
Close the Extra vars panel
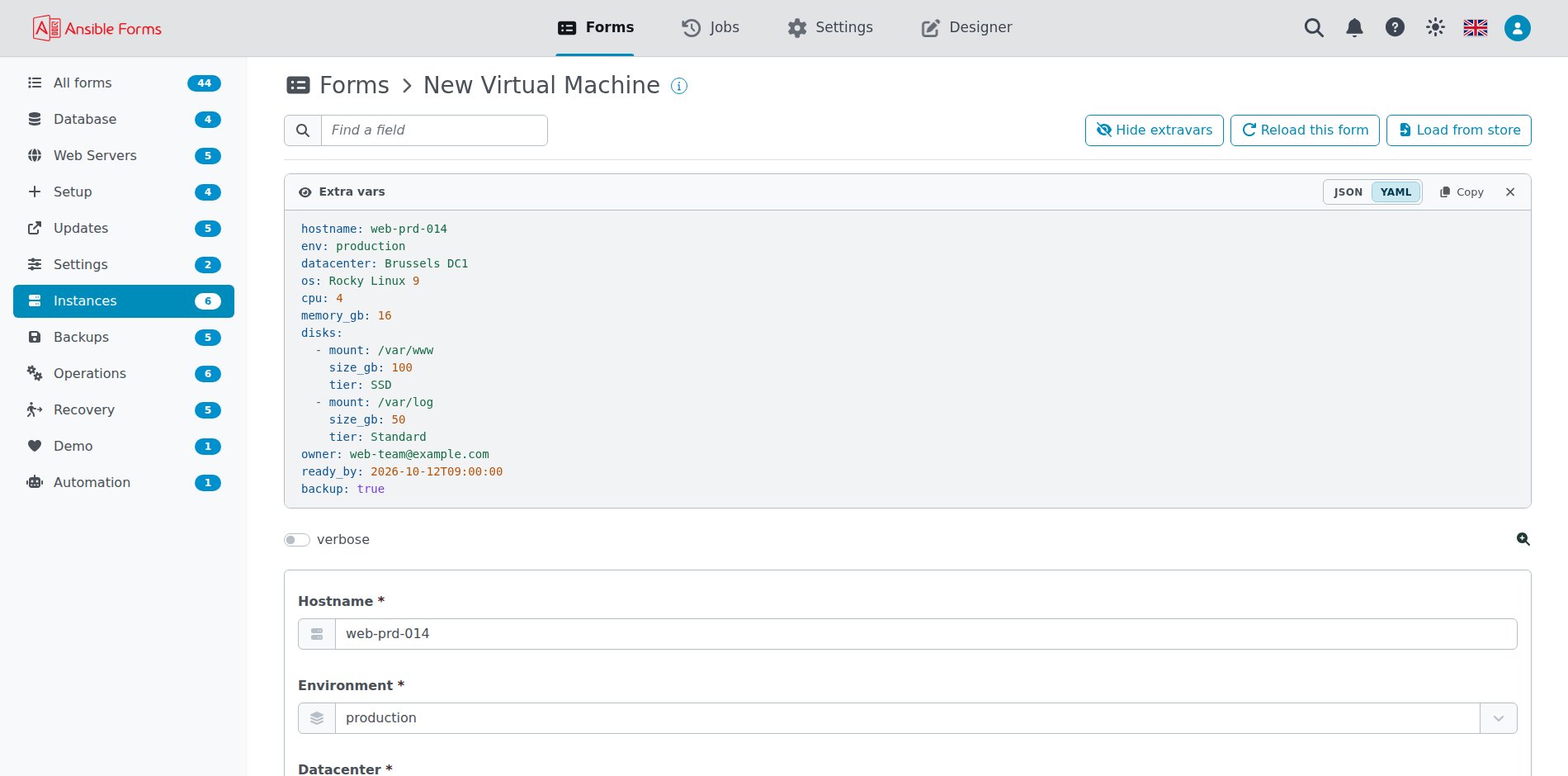click(x=1510, y=192)
